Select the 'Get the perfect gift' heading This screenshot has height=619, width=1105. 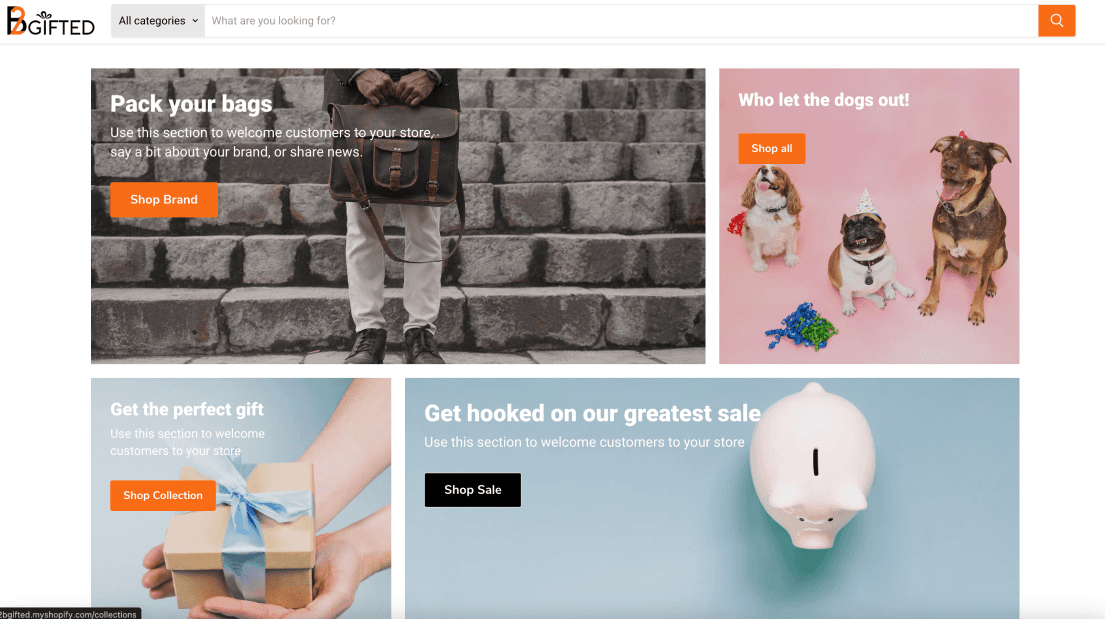pyautogui.click(x=187, y=410)
